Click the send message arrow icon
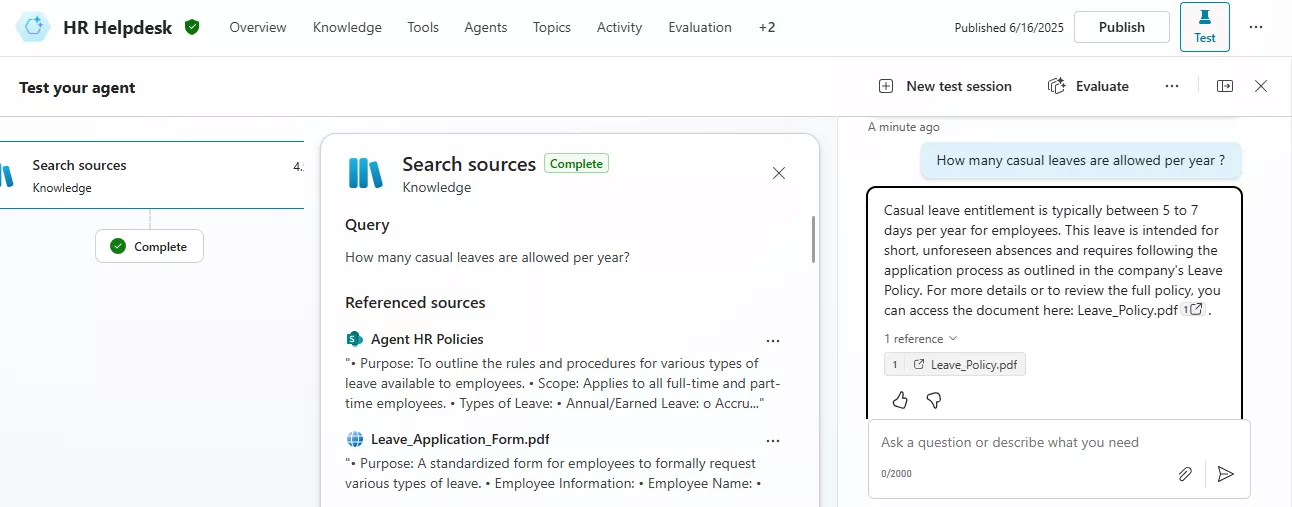Screen dimensions: 1292x507 pos(1226,474)
